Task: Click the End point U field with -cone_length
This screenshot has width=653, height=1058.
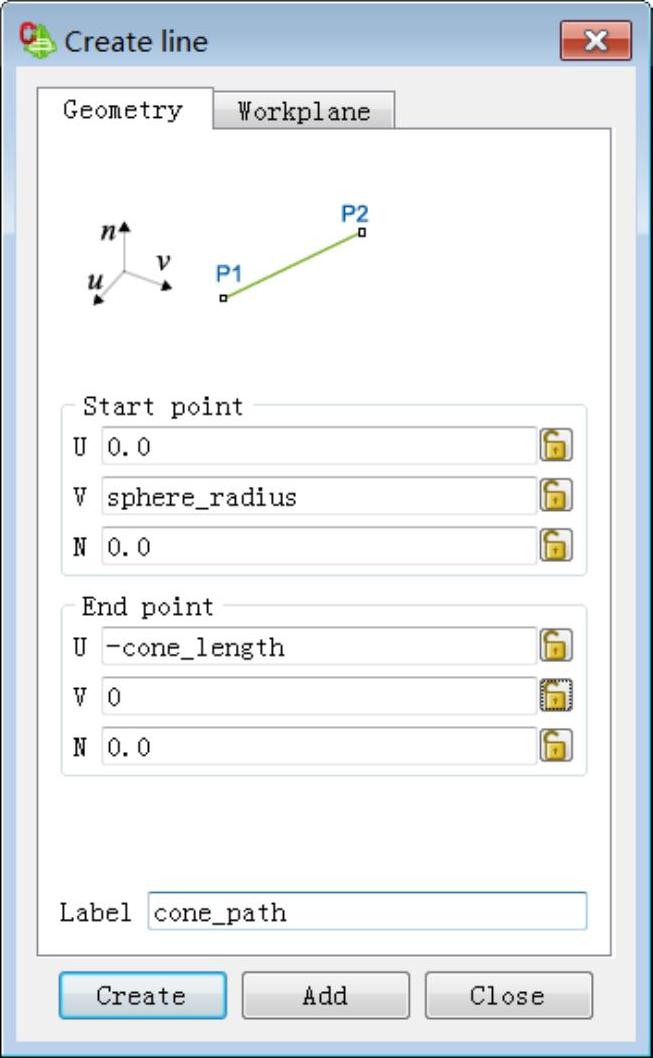Action: tap(319, 647)
